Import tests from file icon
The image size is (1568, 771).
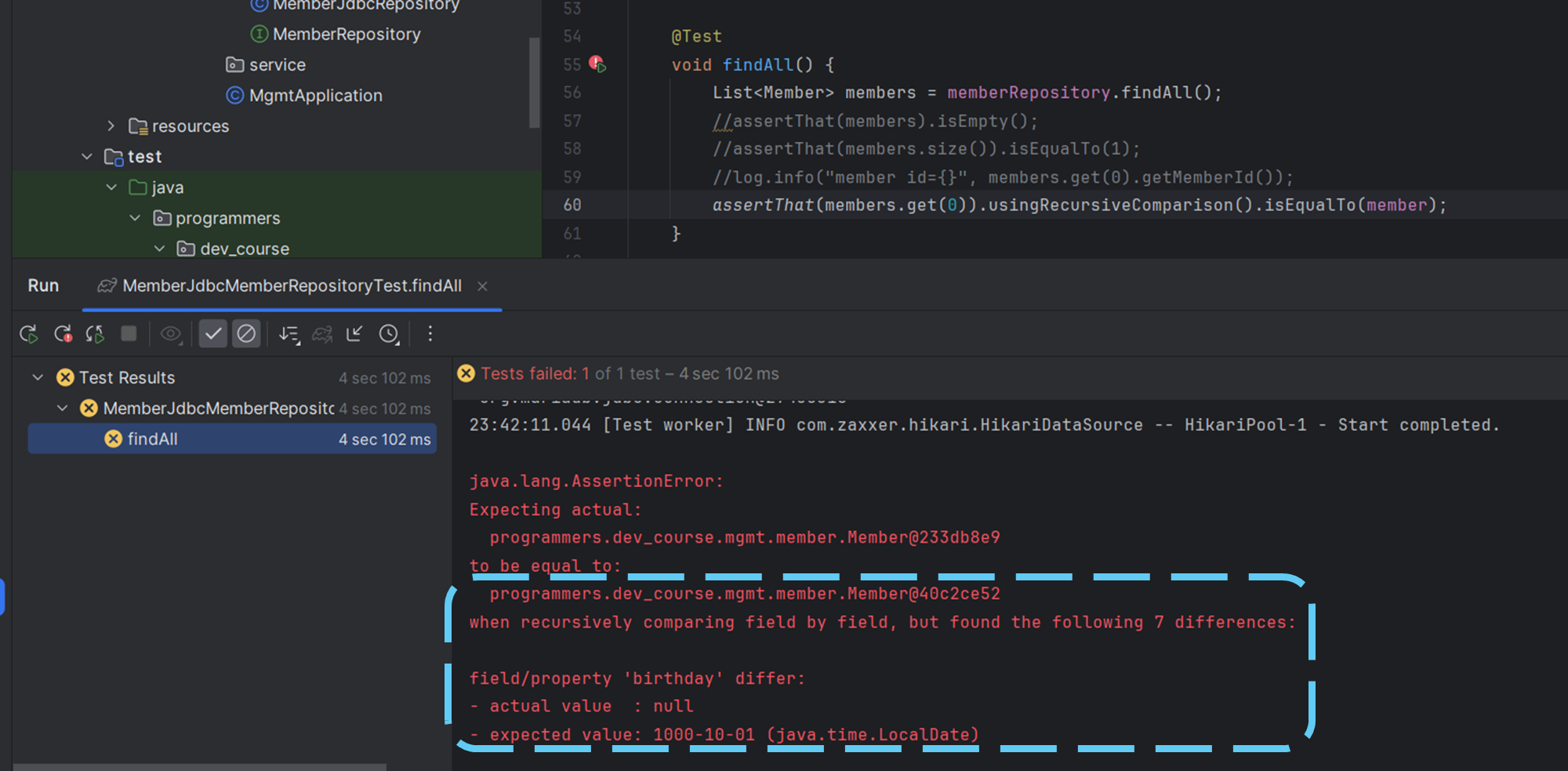354,334
